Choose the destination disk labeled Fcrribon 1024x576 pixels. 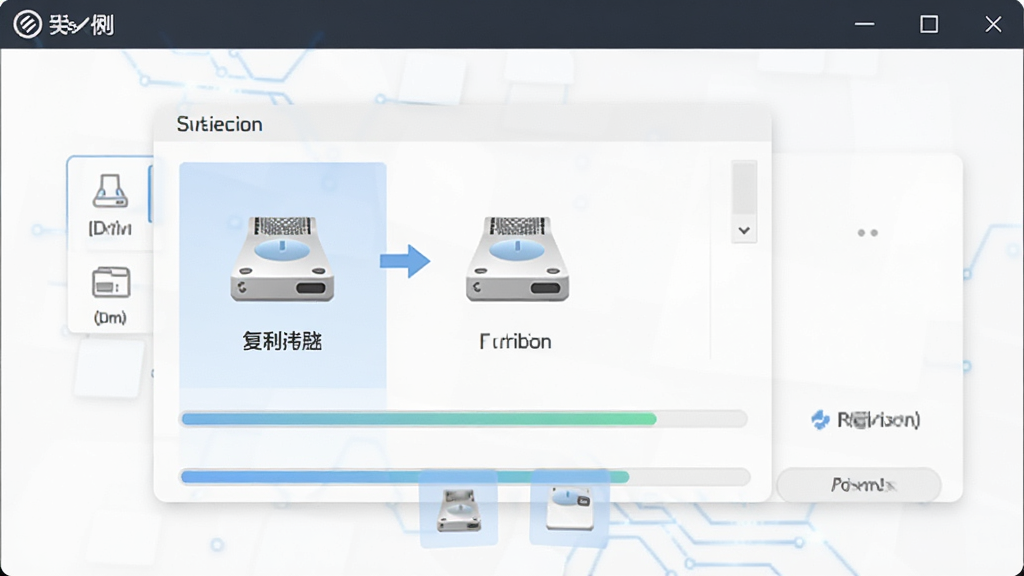click(x=517, y=259)
